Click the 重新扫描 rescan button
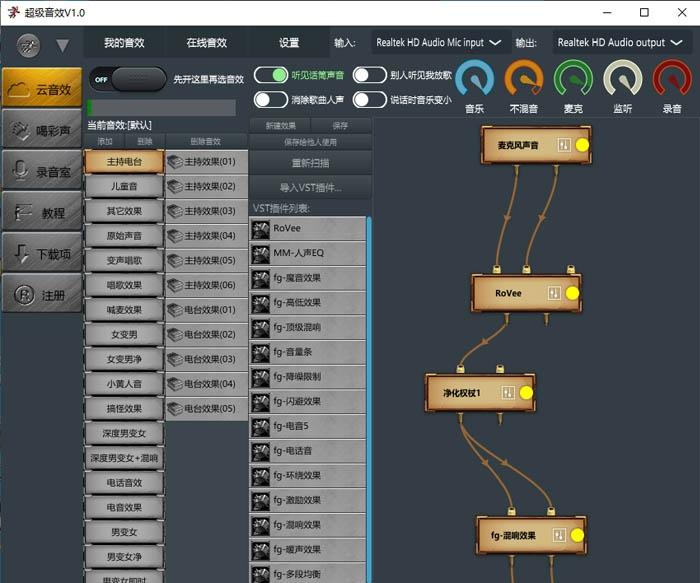 (309, 163)
